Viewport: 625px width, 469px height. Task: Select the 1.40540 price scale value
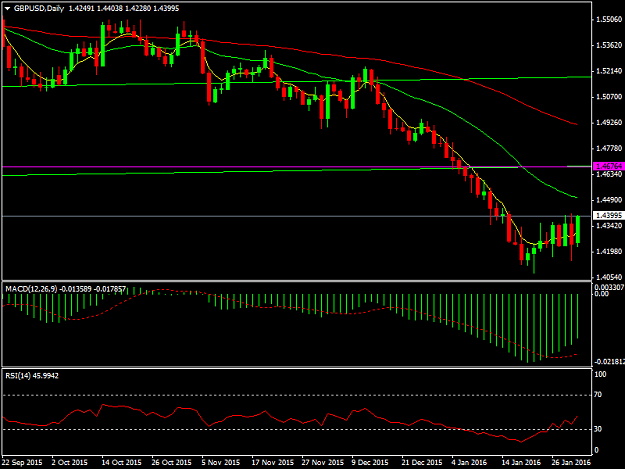(609, 277)
